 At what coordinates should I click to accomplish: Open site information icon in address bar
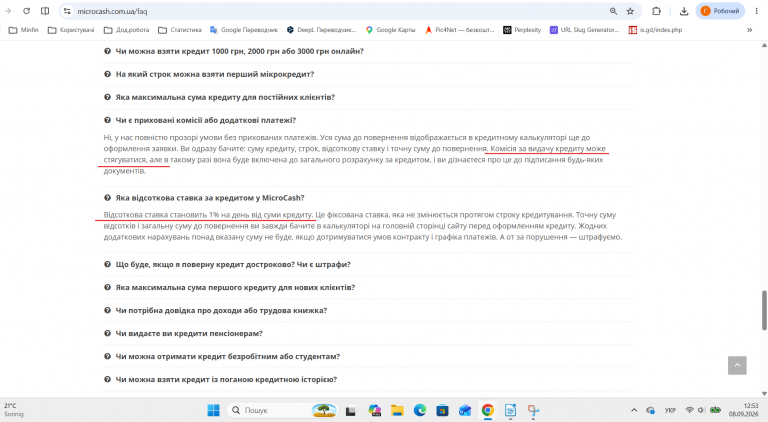(67, 11)
